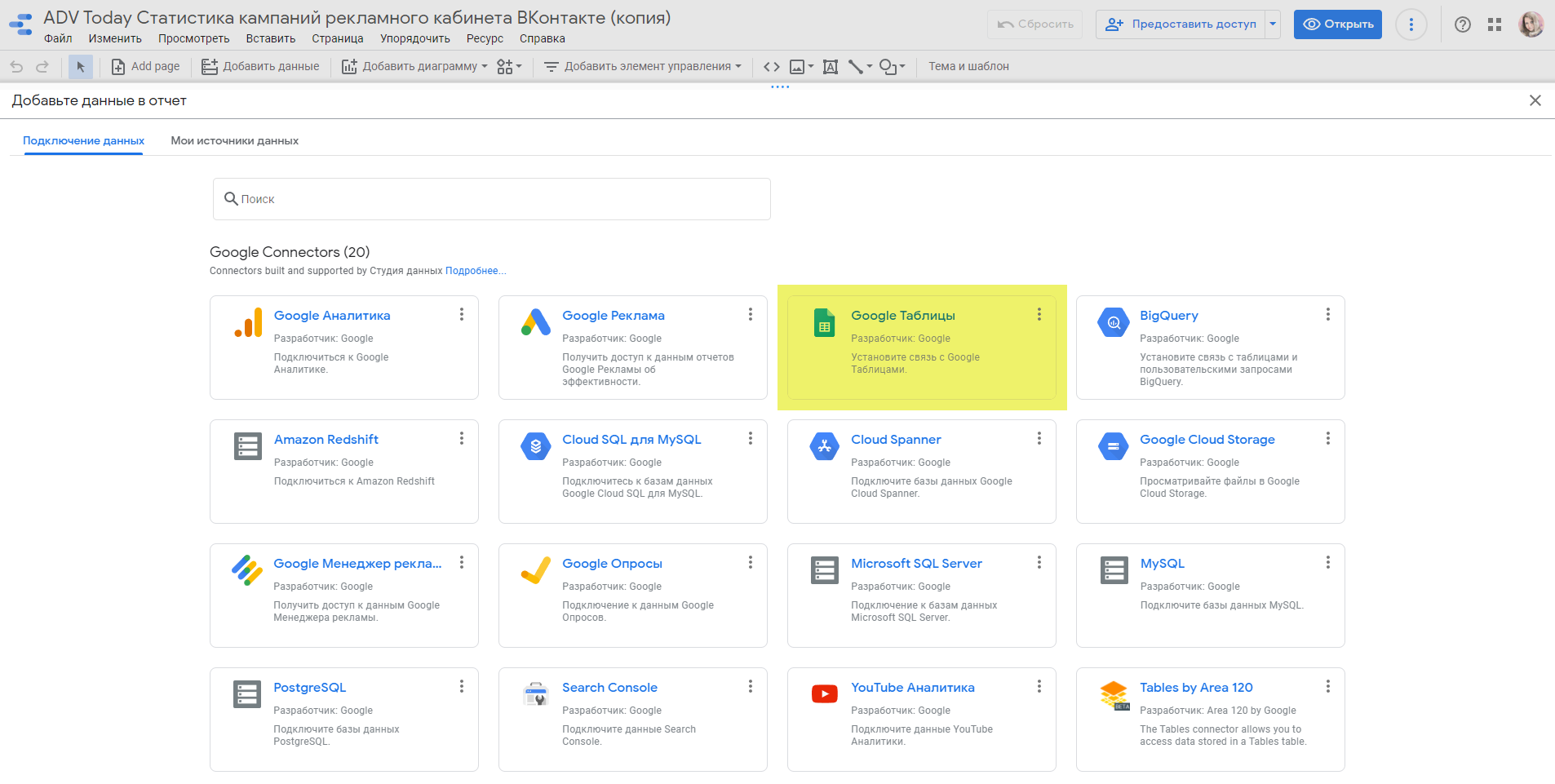Click the Открыть button
Image resolution: width=1555 pixels, height=784 pixels.
point(1337,24)
